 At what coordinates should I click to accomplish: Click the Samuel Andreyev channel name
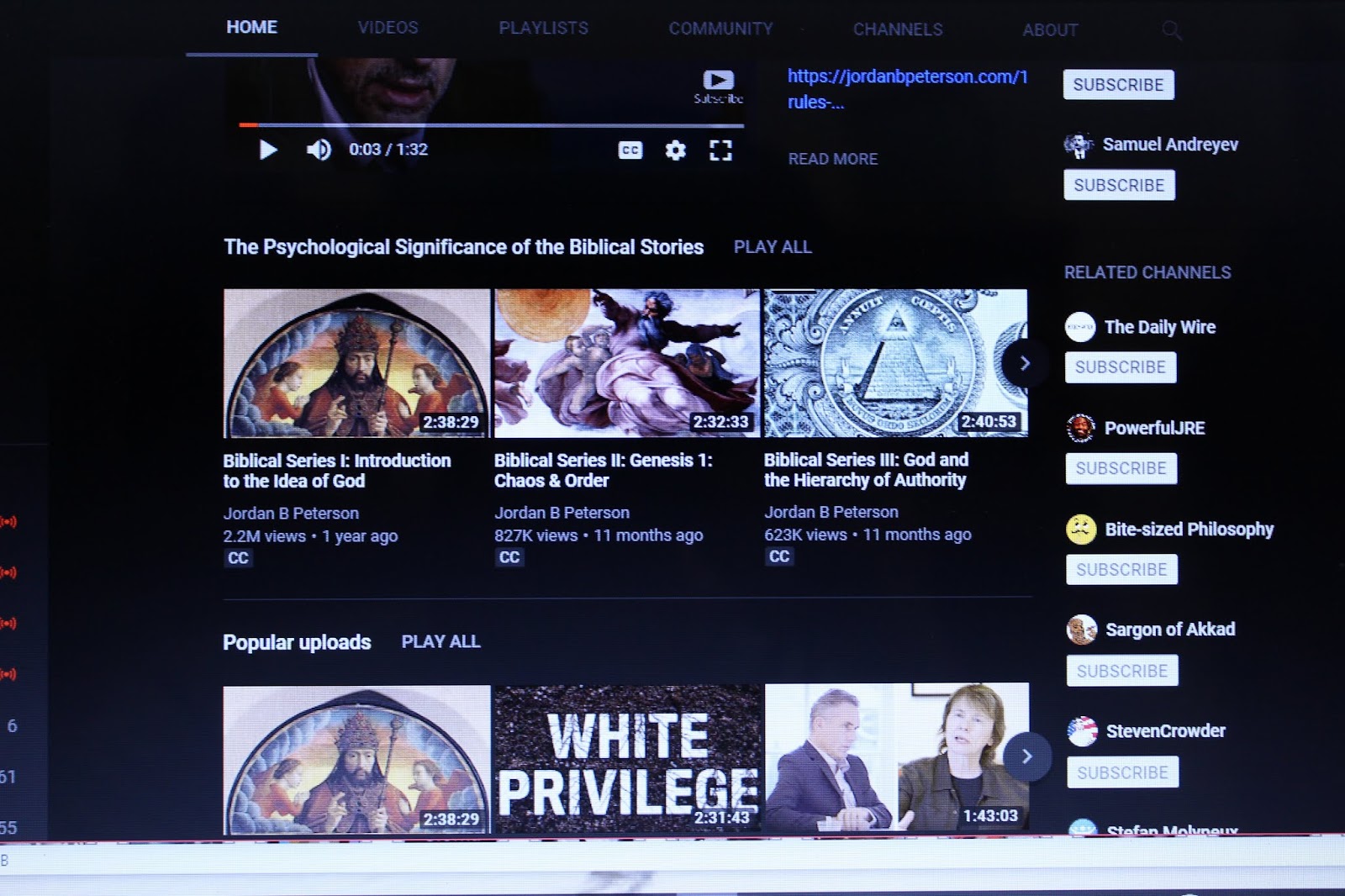click(x=1170, y=145)
